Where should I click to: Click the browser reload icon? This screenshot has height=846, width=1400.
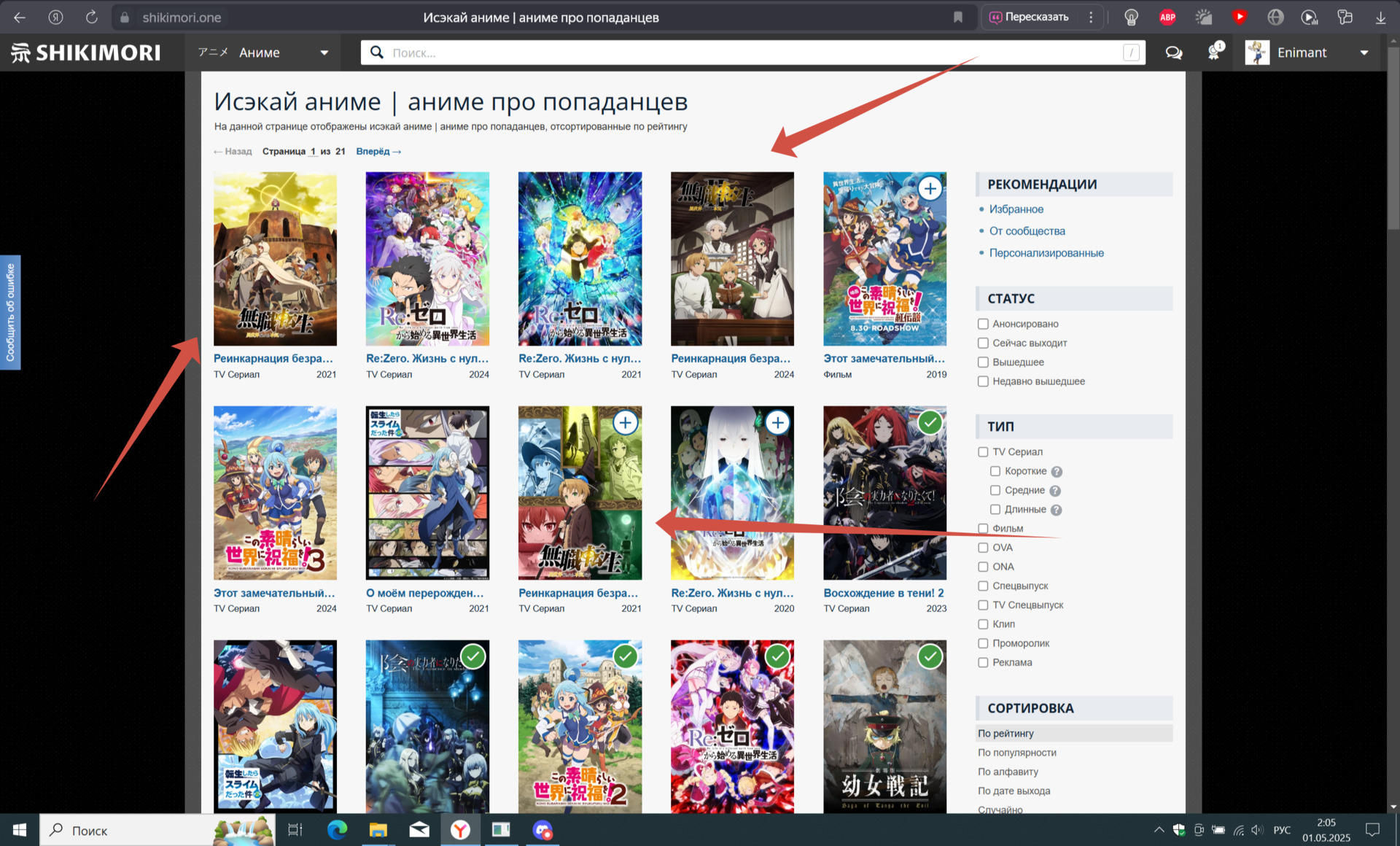coord(91,17)
